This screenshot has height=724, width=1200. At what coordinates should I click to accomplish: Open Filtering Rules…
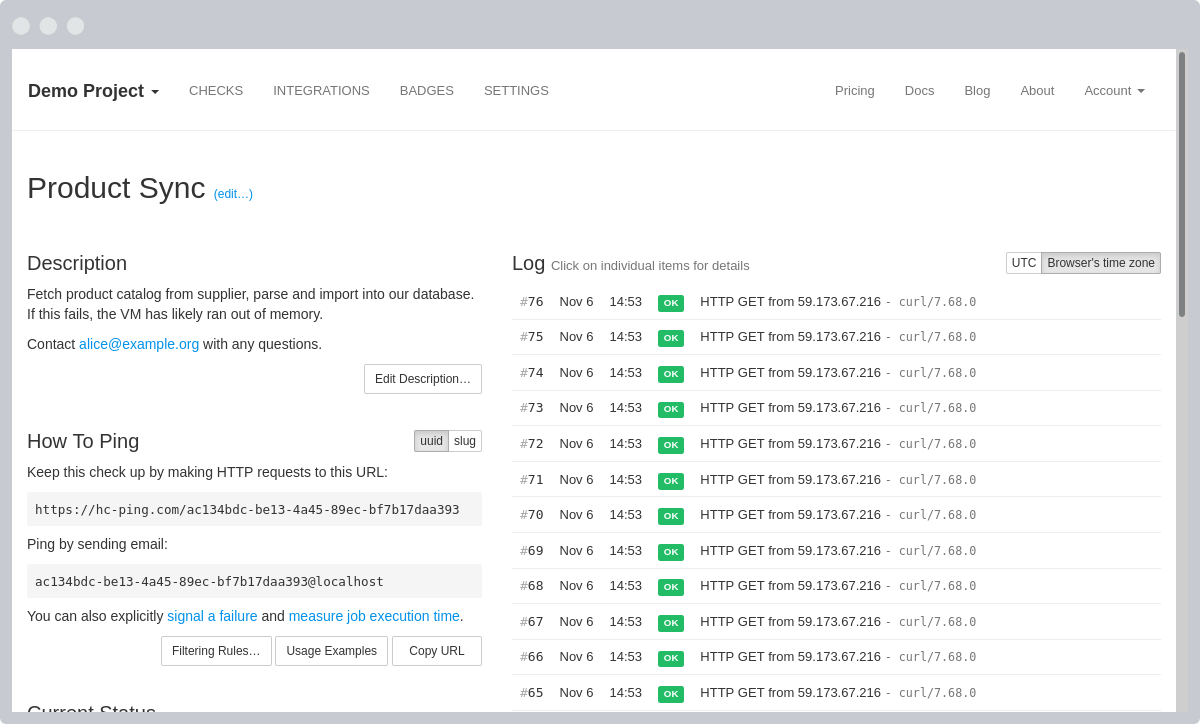pyautogui.click(x=216, y=651)
